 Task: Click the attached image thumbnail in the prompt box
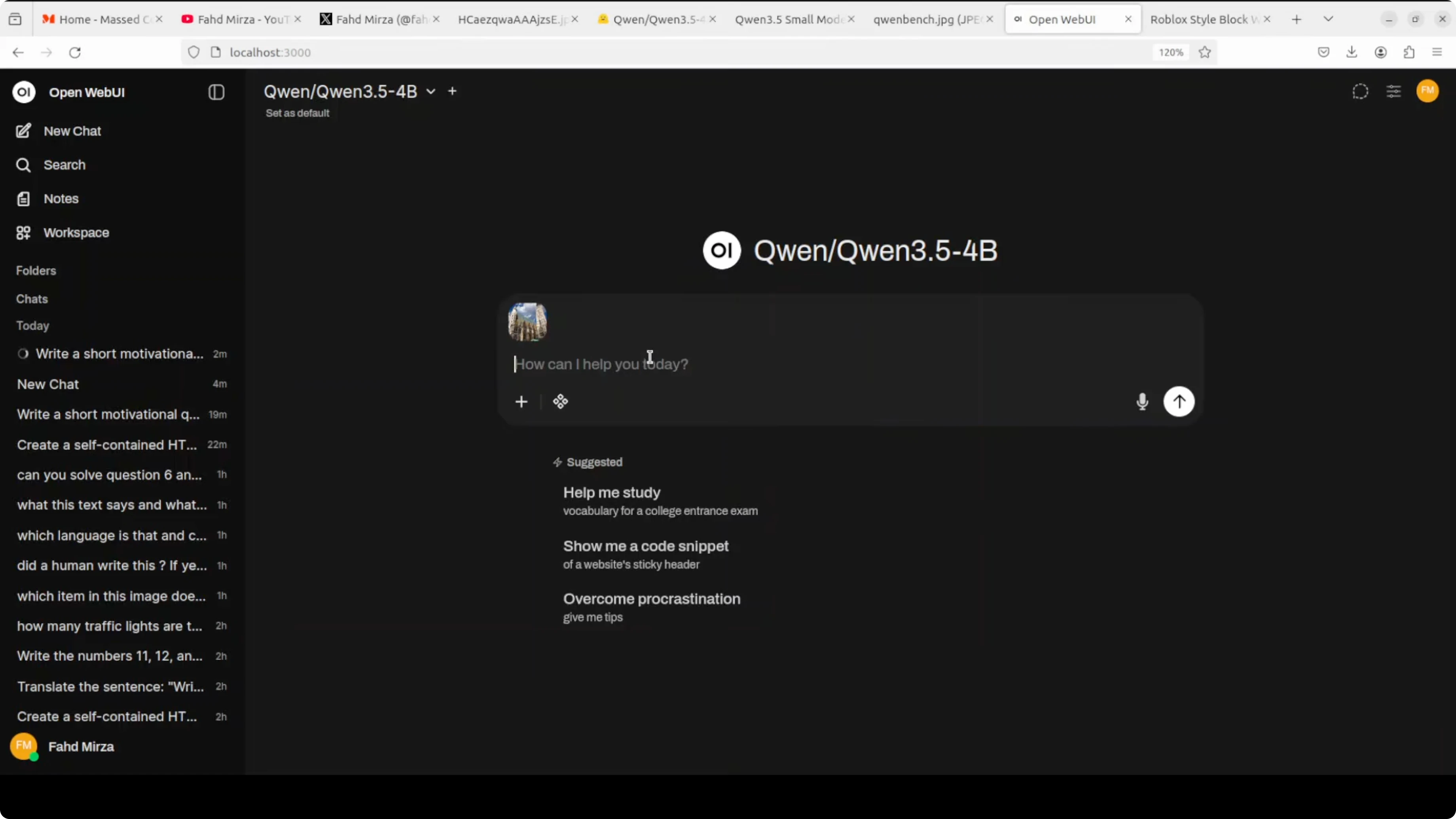point(527,322)
